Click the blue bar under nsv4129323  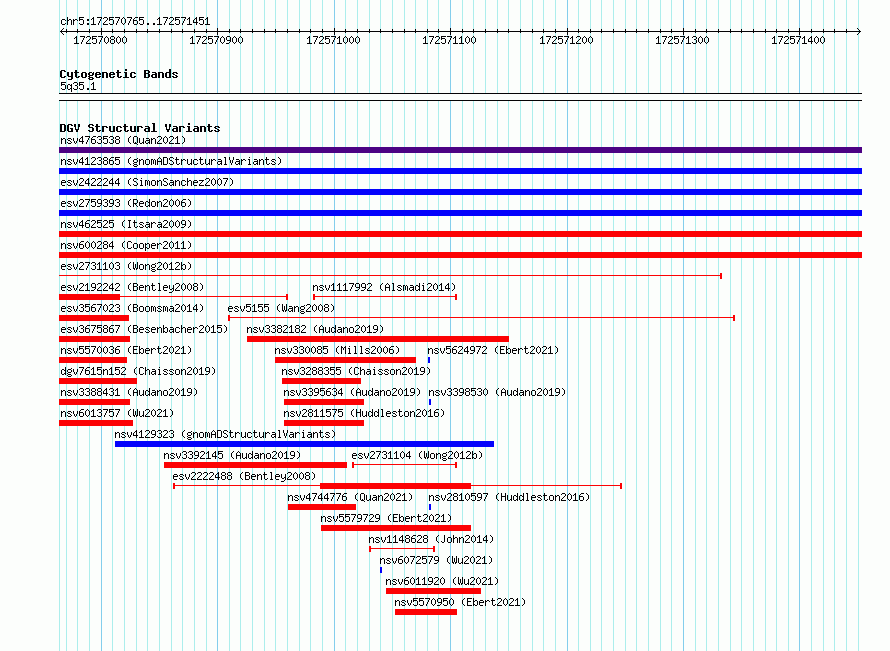[304, 444]
